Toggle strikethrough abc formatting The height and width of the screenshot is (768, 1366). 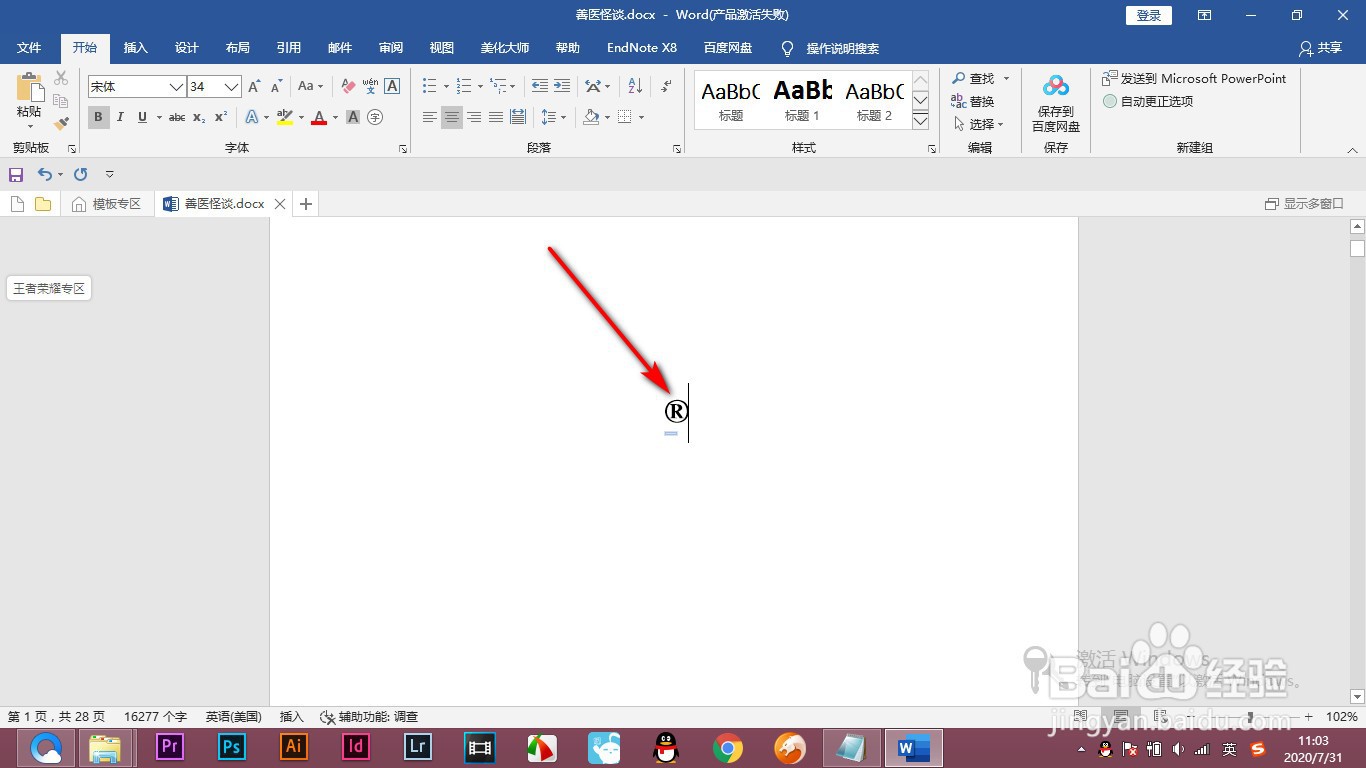(x=177, y=117)
